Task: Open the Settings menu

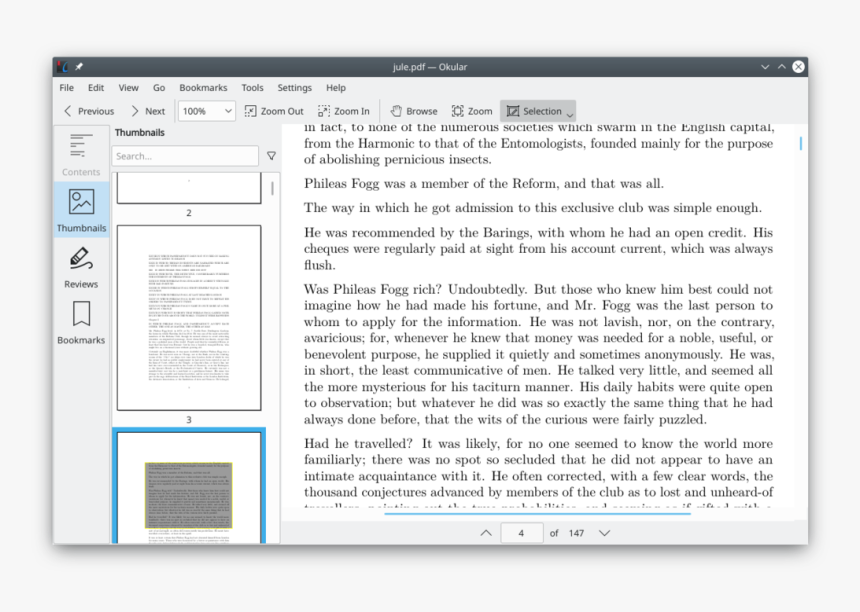Action: coord(294,87)
